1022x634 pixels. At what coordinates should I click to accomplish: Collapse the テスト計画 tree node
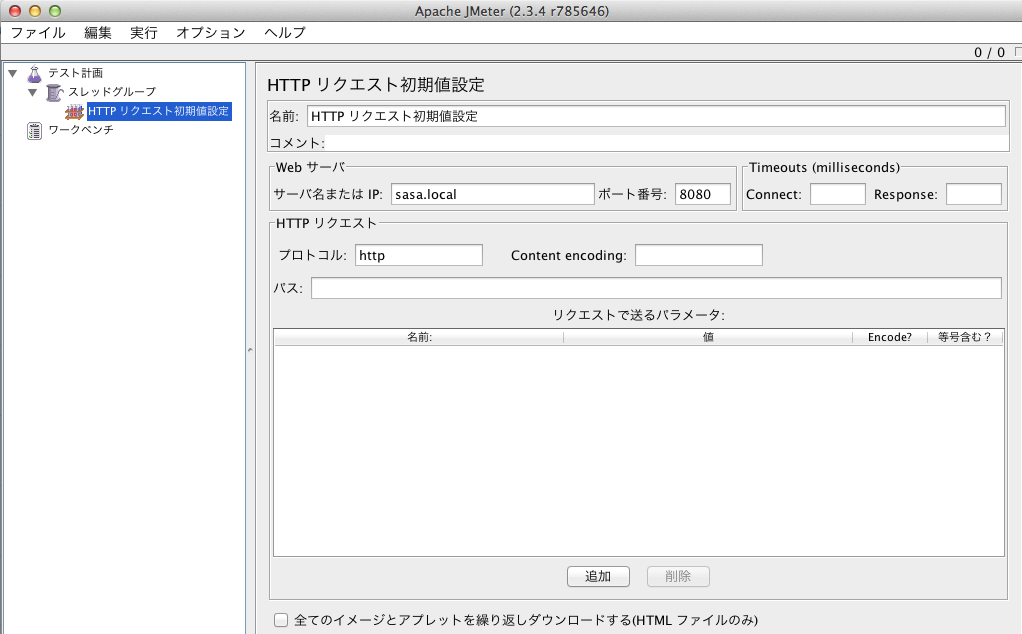12,73
